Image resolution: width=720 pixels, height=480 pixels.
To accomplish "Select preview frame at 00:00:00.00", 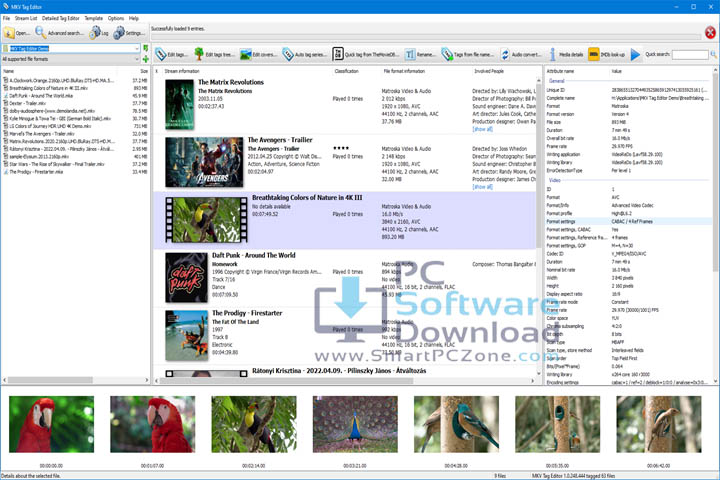I will (x=51, y=424).
